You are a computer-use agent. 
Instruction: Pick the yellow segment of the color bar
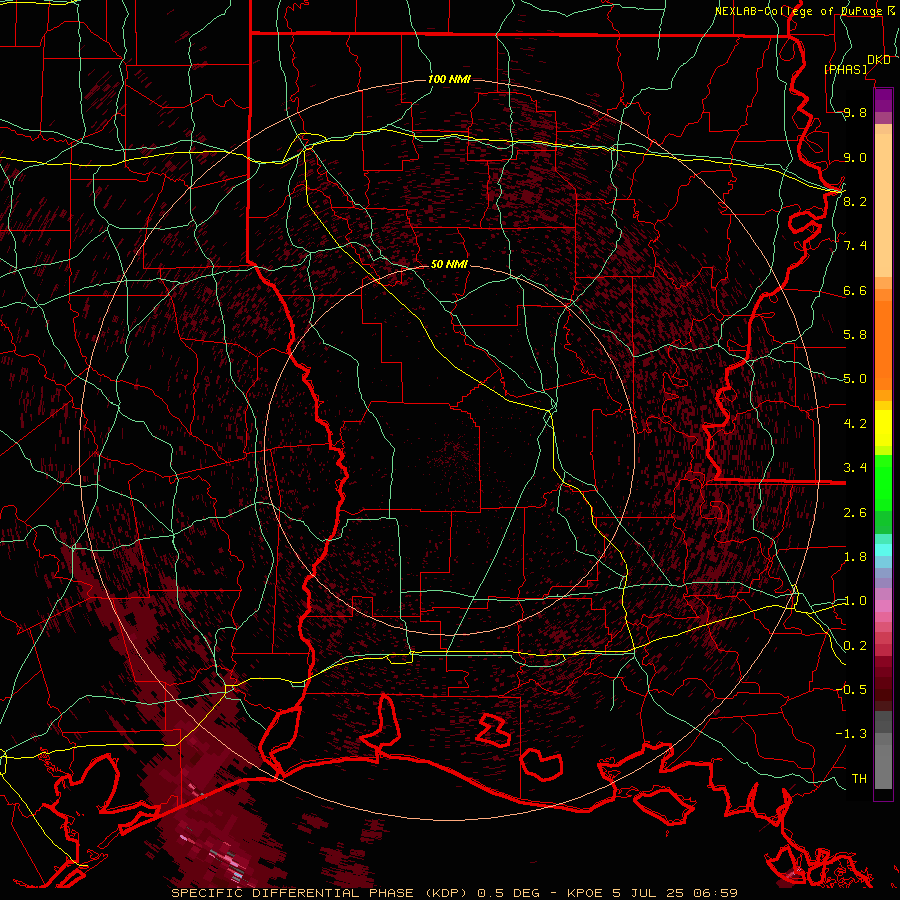(x=883, y=428)
